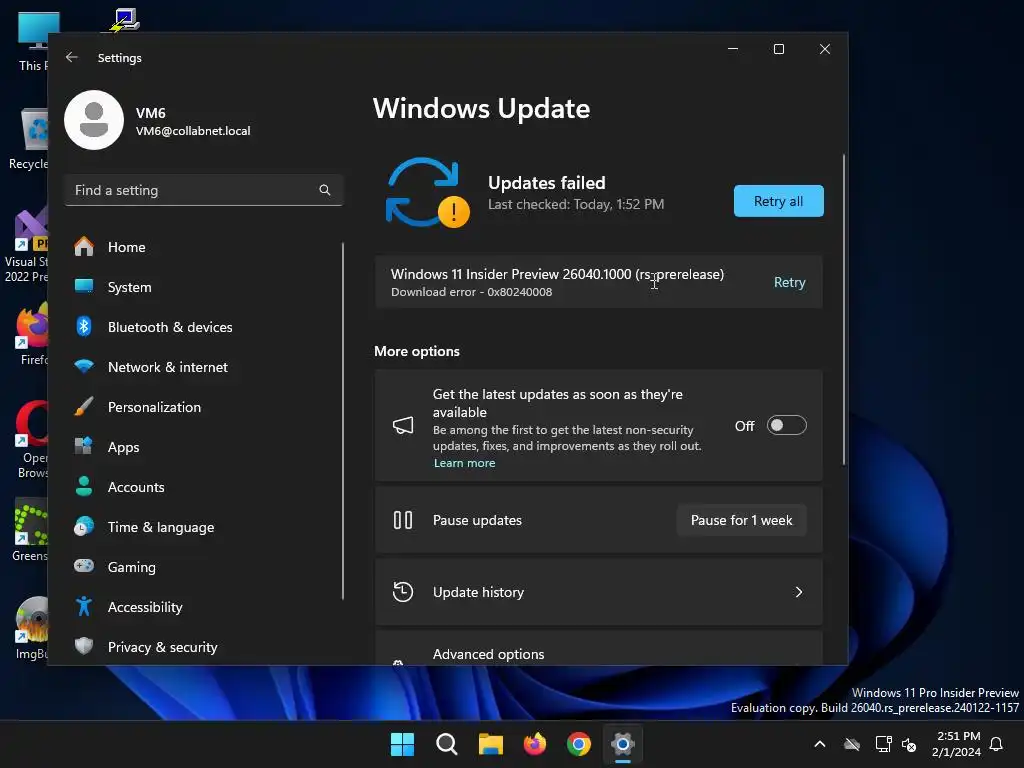Click the Find a setting search box

click(x=204, y=190)
